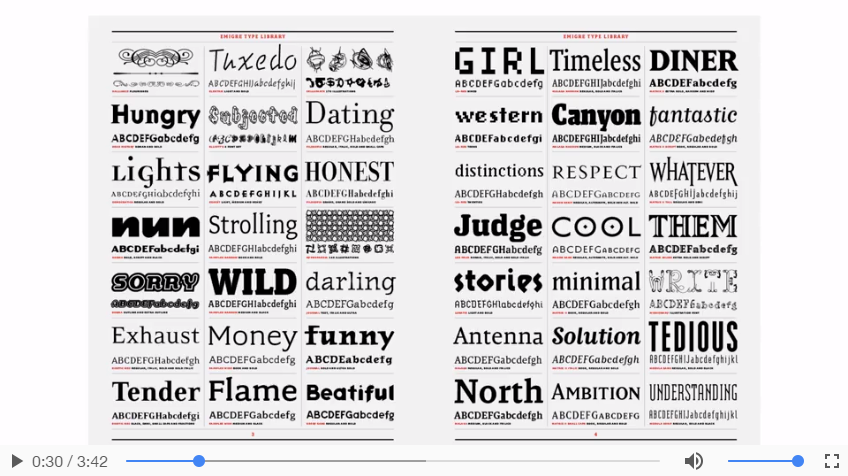848x476 pixels.
Task: Click the 'North' font sample
Action: (x=498, y=391)
